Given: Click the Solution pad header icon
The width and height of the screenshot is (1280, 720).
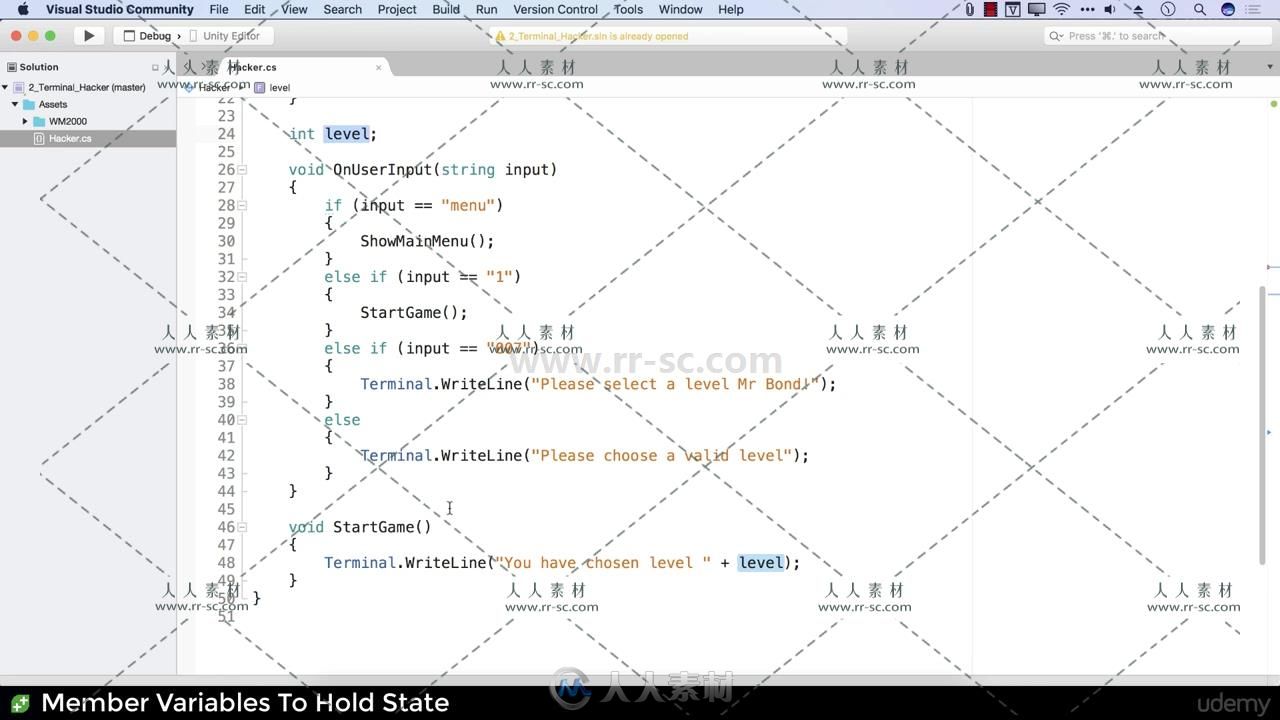Looking at the screenshot, I should pos(12,67).
